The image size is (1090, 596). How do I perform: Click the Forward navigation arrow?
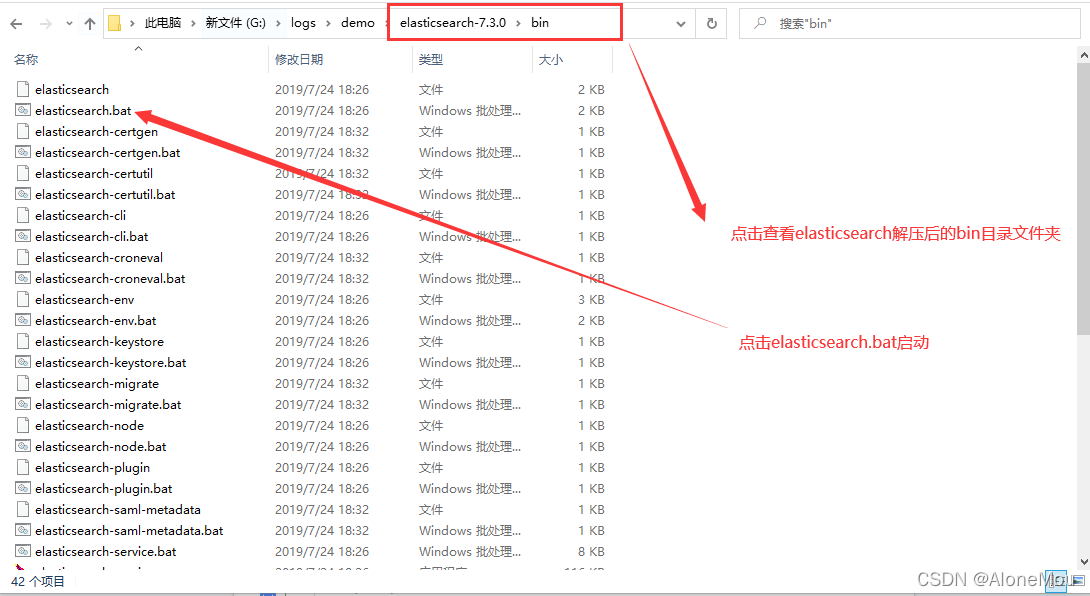pyautogui.click(x=46, y=24)
